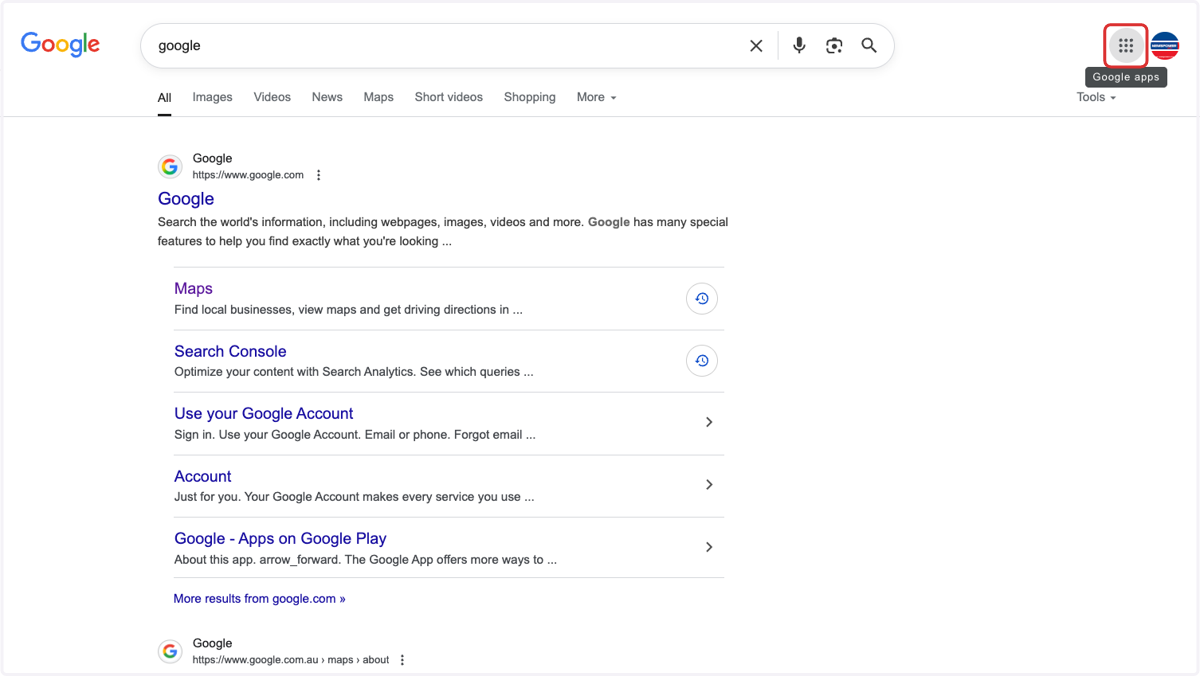The height and width of the screenshot is (676, 1200).
Task: Open the Use your Google Account link
Action: [x=263, y=413]
